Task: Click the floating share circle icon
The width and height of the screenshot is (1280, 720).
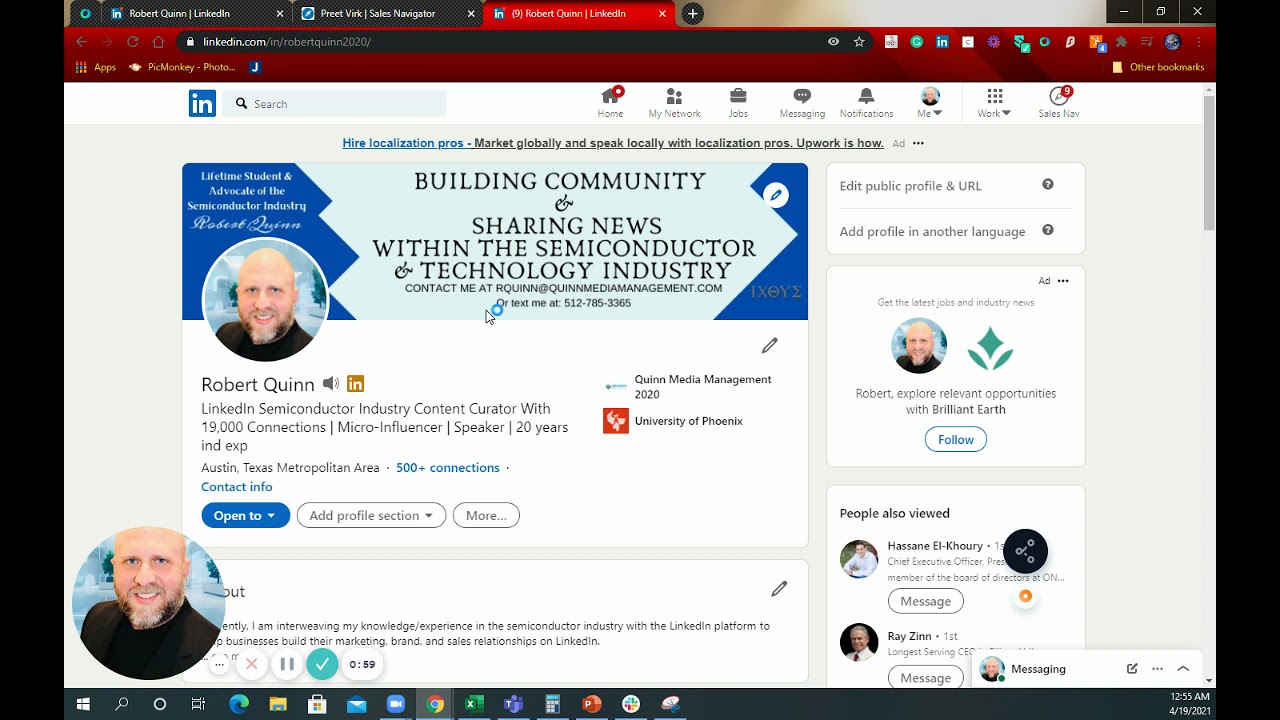Action: [1025, 551]
